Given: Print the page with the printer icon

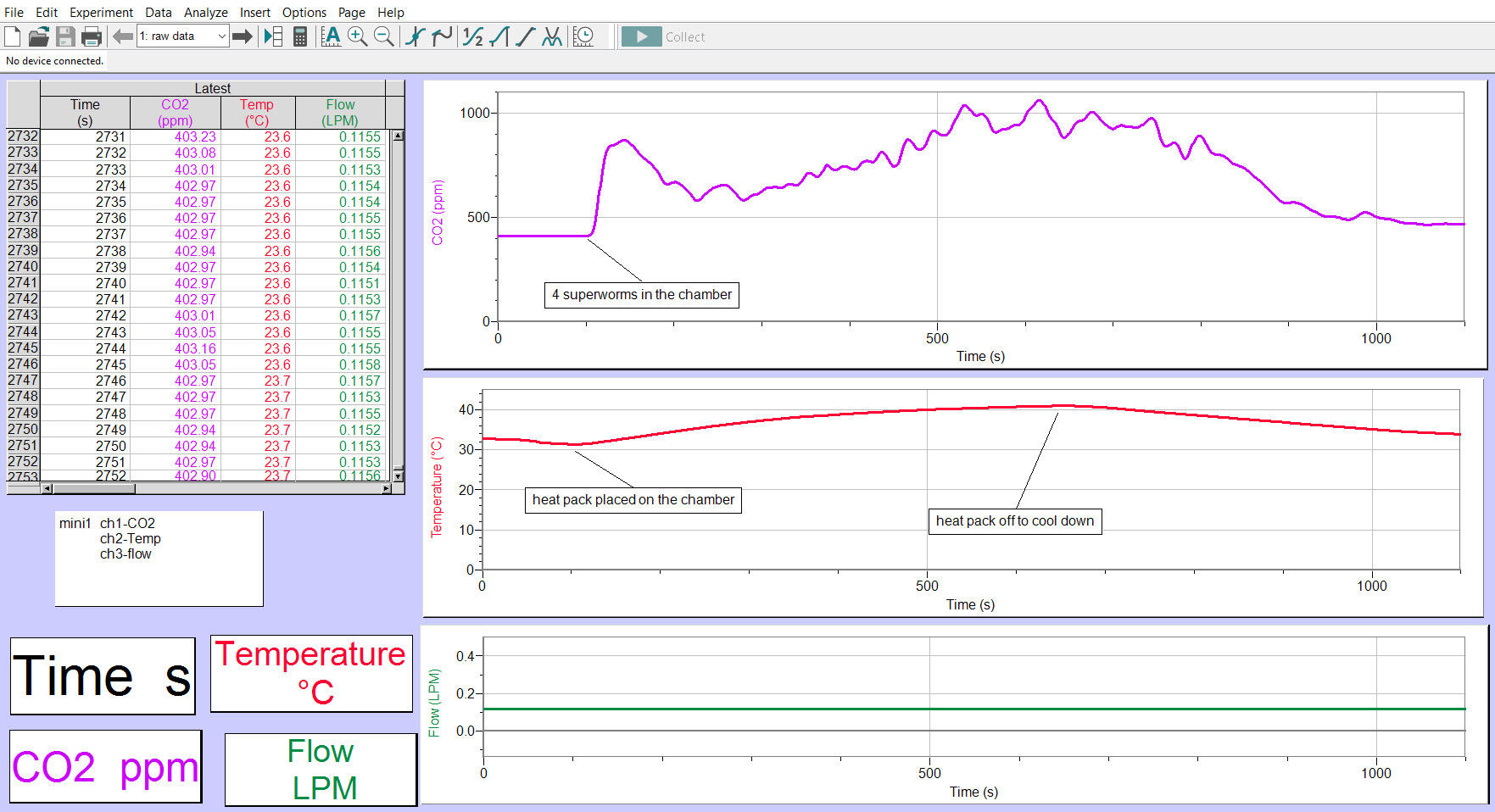Looking at the screenshot, I should pos(92,36).
